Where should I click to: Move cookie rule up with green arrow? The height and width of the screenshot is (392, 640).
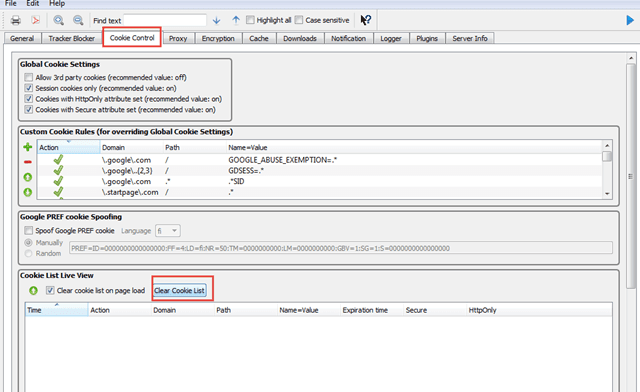tap(27, 177)
